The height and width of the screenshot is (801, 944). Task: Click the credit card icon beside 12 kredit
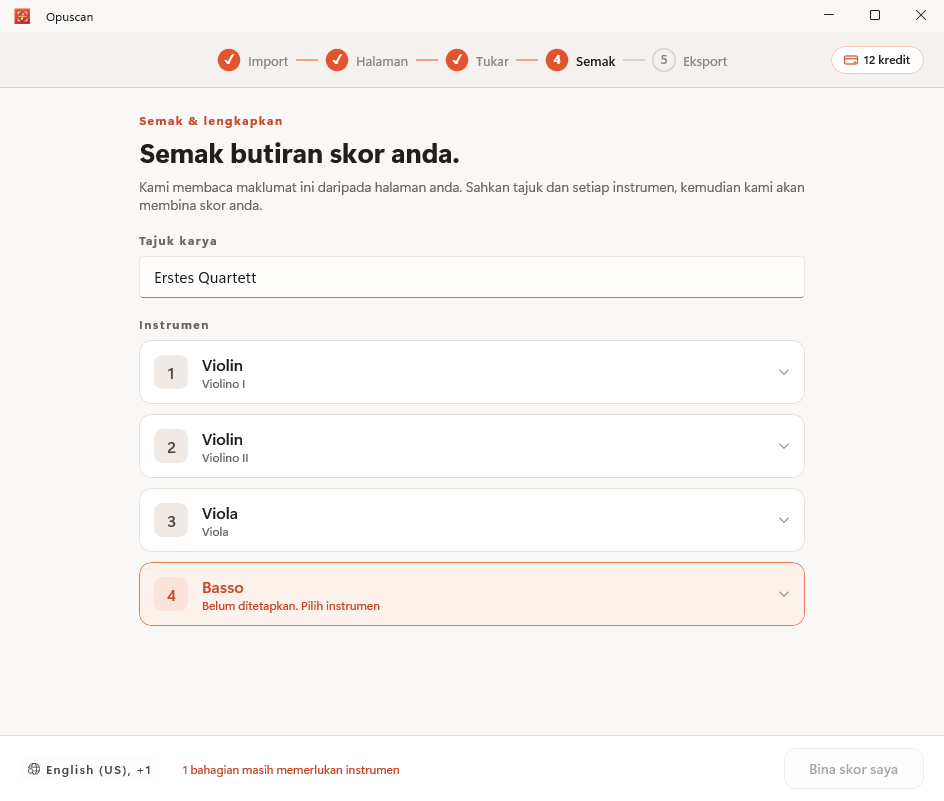(851, 60)
